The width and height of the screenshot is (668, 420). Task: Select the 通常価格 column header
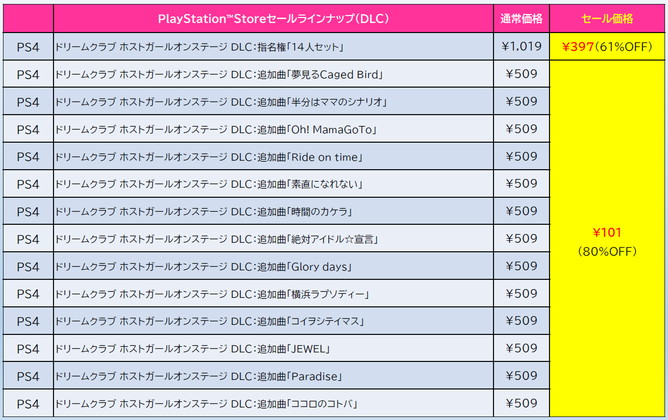click(520, 19)
